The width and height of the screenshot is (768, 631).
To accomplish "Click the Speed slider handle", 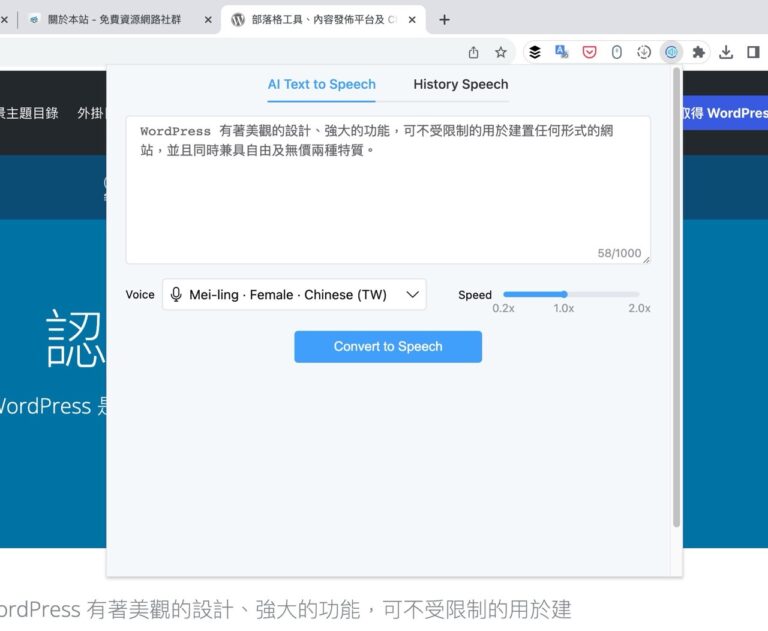I will [564, 294].
